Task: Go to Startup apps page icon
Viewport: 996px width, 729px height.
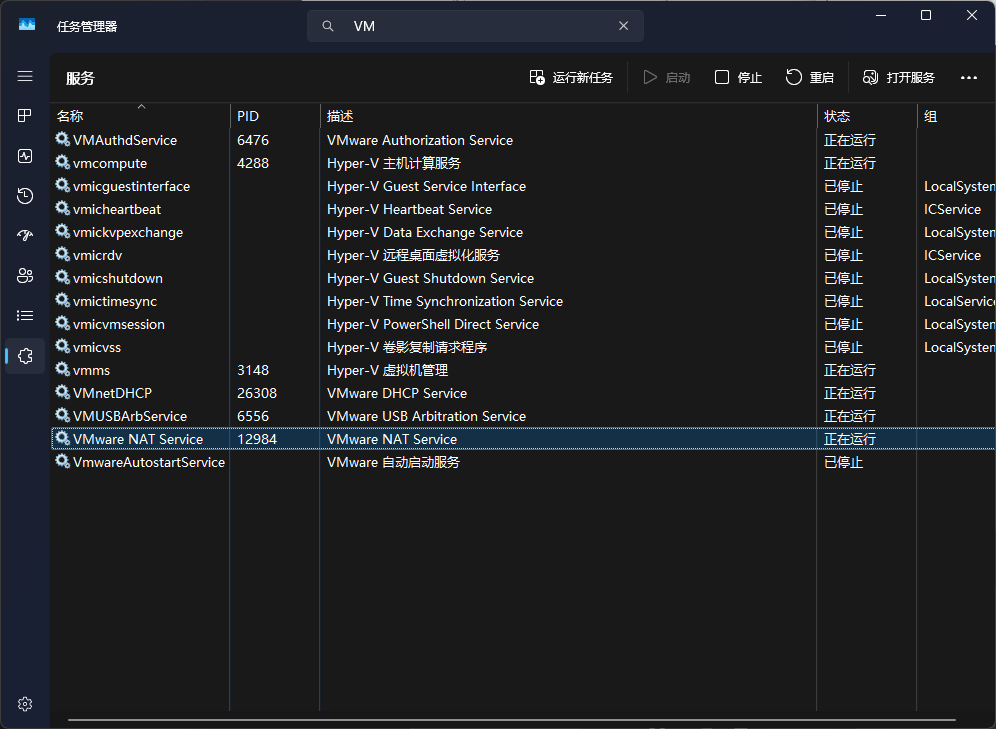Action: coord(25,236)
